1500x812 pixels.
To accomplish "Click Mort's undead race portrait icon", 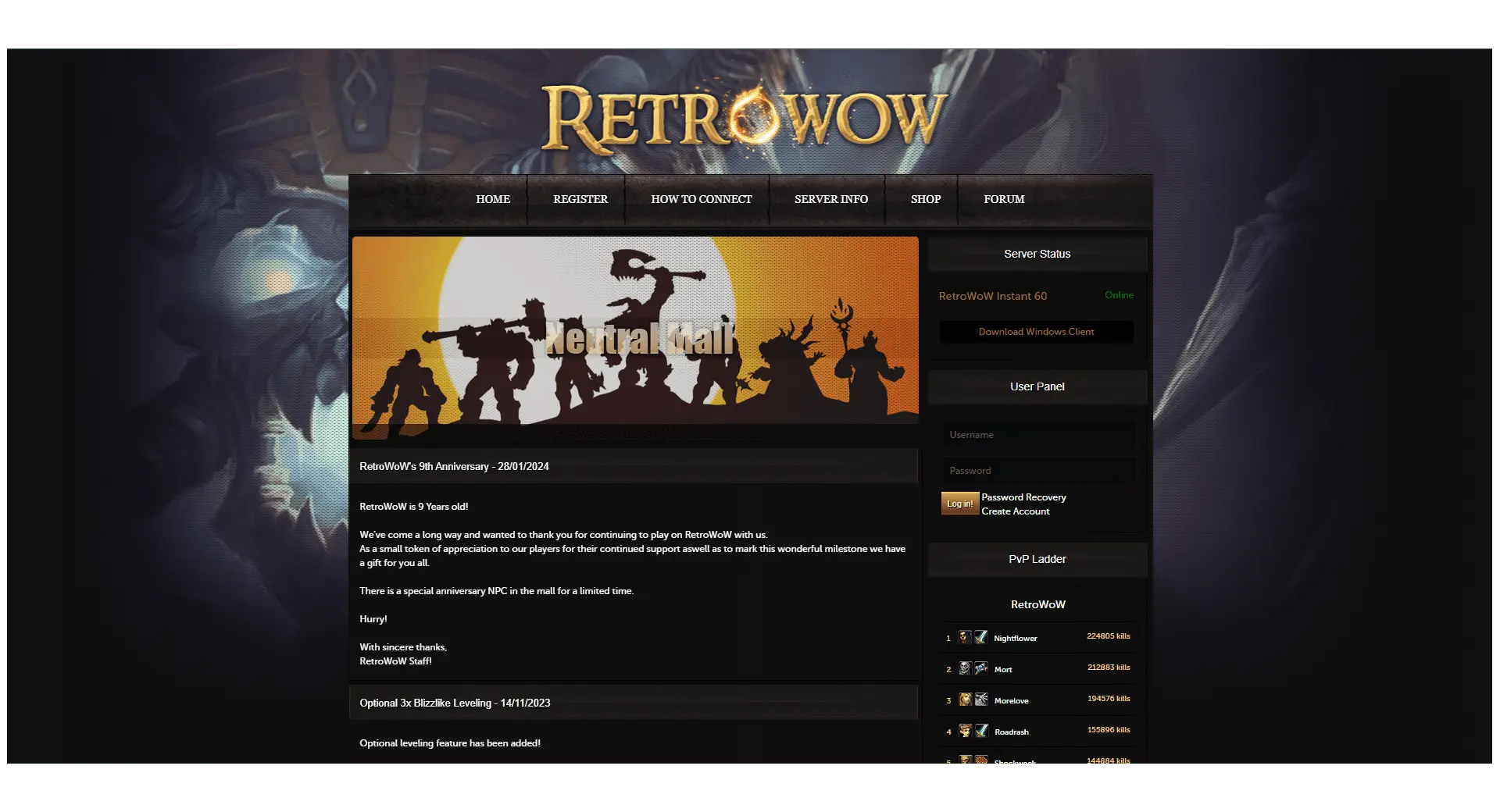I will tap(965, 668).
